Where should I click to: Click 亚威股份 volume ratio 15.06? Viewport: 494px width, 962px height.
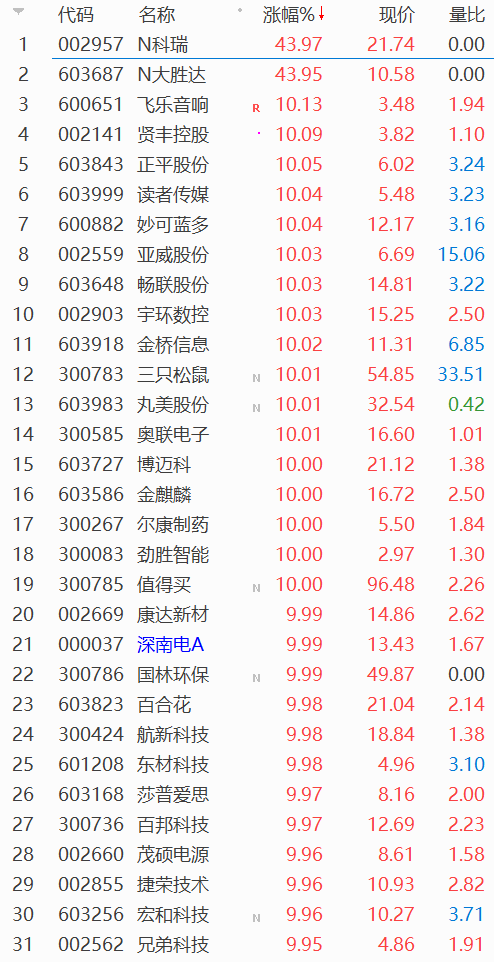pyautogui.click(x=461, y=254)
